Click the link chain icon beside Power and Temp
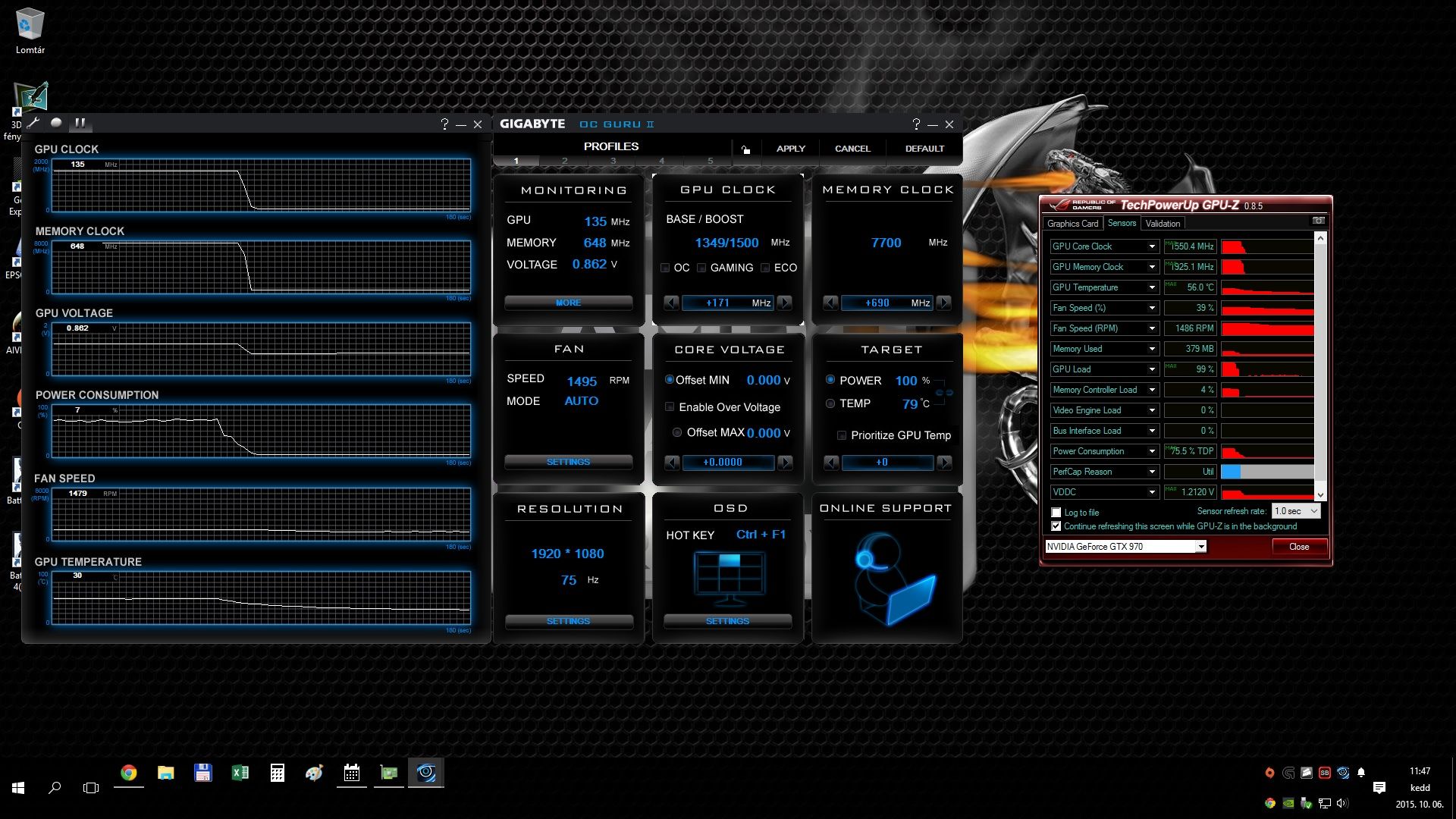Screen dimensions: 1456x819 point(944,392)
